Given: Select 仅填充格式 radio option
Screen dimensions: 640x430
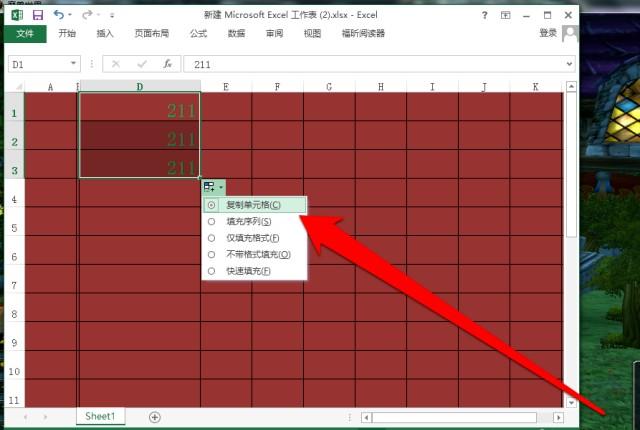Looking at the screenshot, I should tap(254, 238).
